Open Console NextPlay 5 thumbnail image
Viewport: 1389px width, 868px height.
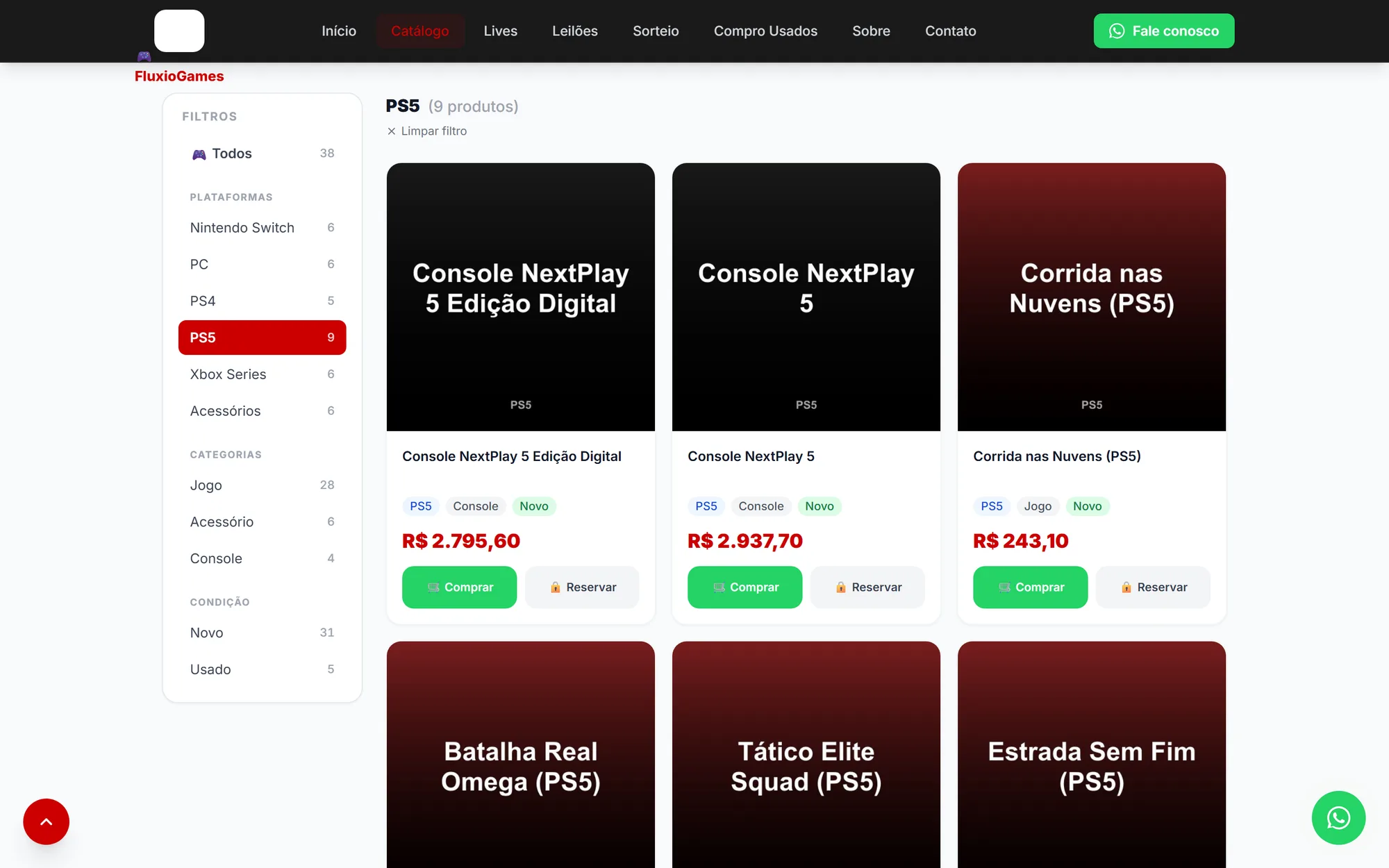tap(806, 297)
